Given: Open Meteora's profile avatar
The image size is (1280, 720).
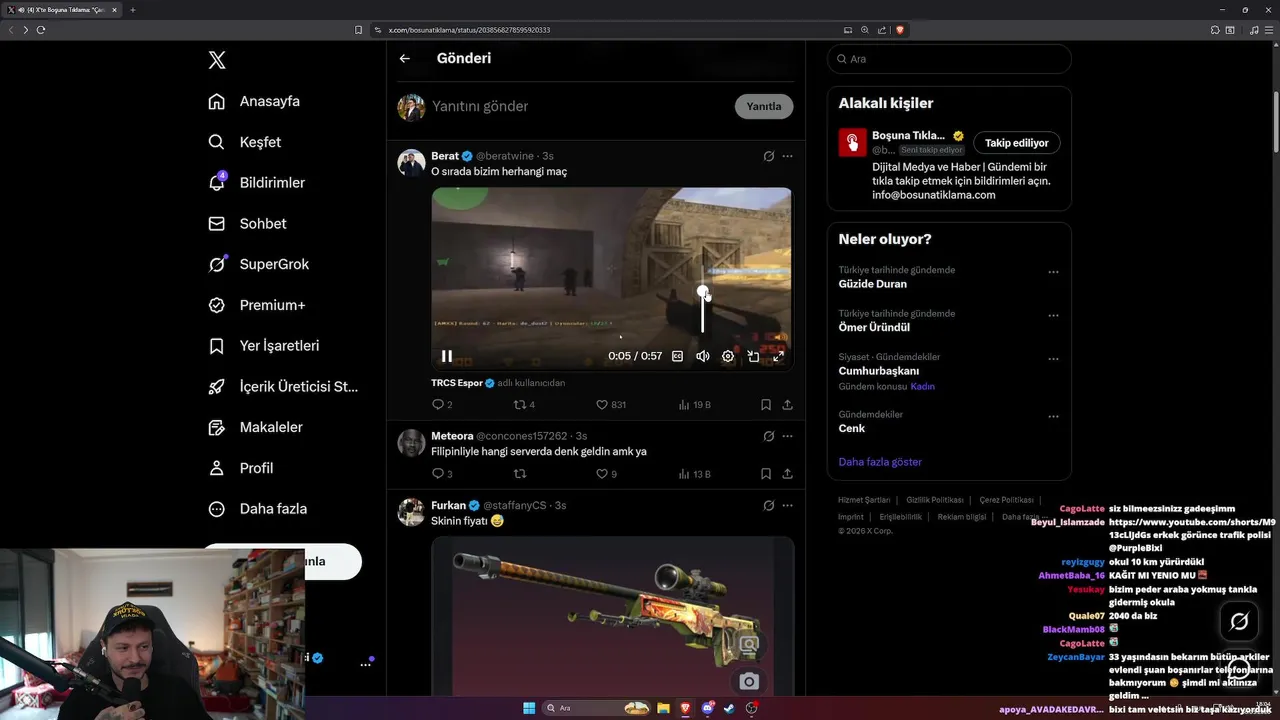Looking at the screenshot, I should [x=411, y=443].
